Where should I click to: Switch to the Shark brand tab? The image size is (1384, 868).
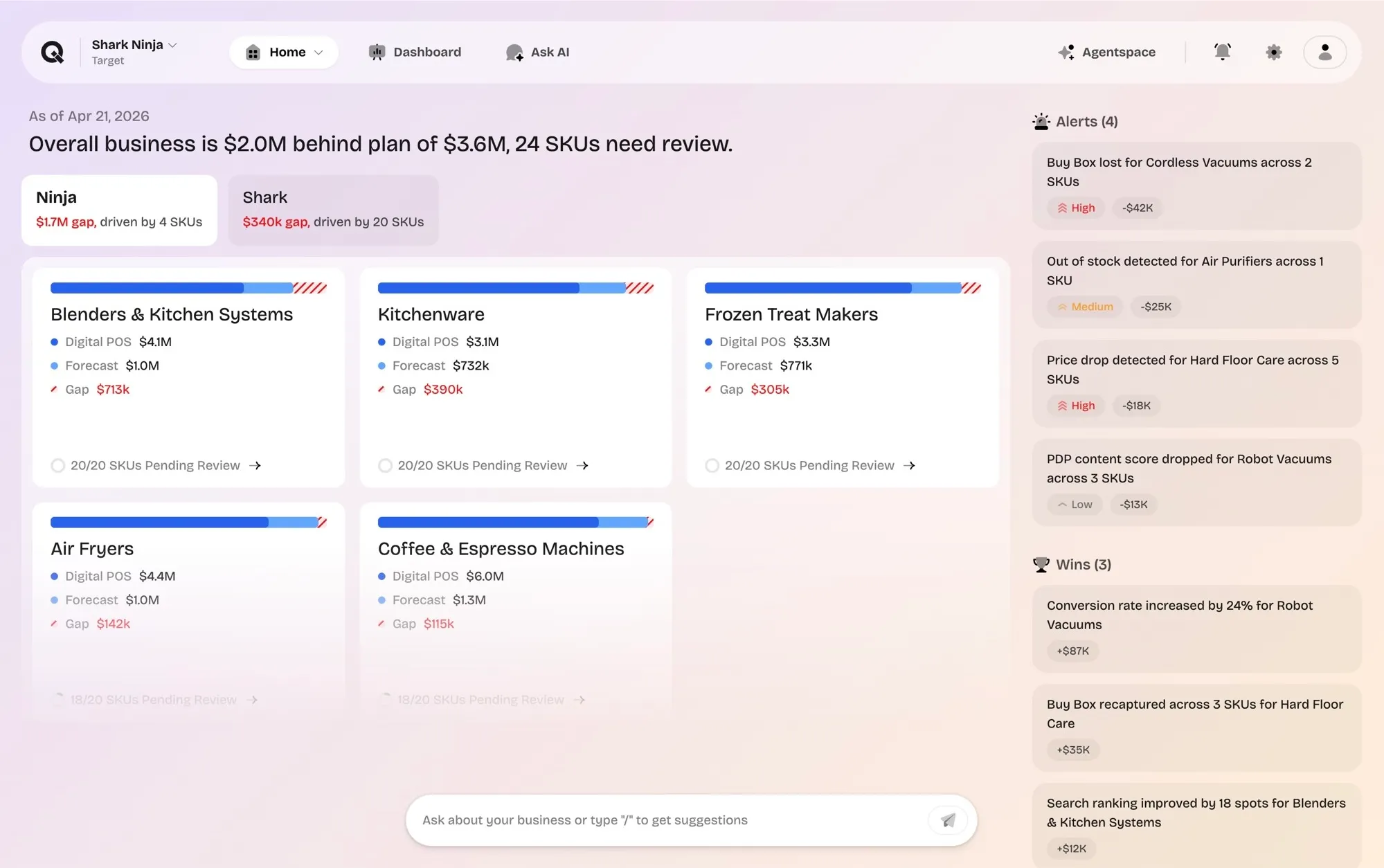pyautogui.click(x=333, y=210)
